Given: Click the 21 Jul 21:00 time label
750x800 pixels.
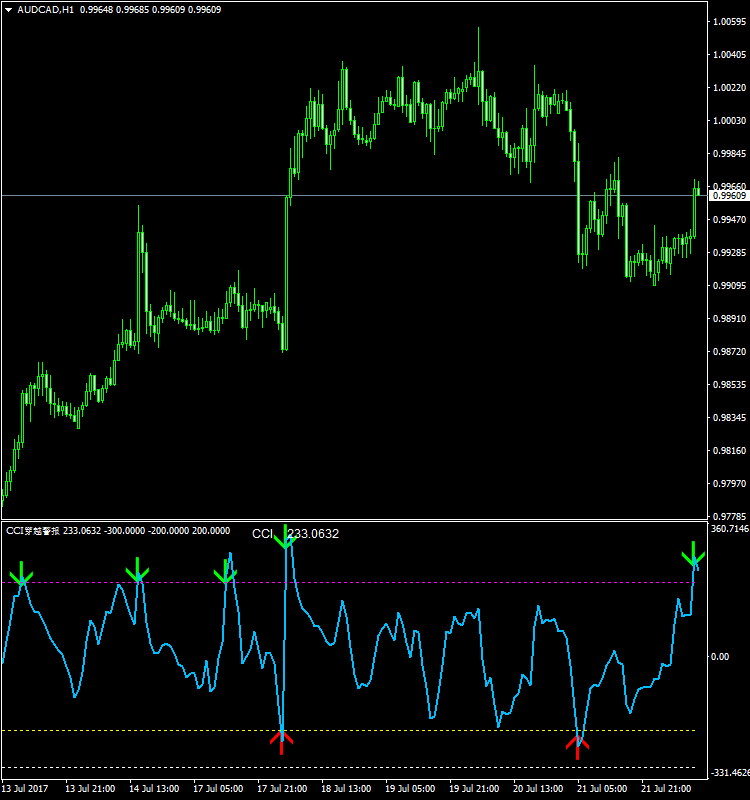Looking at the screenshot, I should [666, 789].
